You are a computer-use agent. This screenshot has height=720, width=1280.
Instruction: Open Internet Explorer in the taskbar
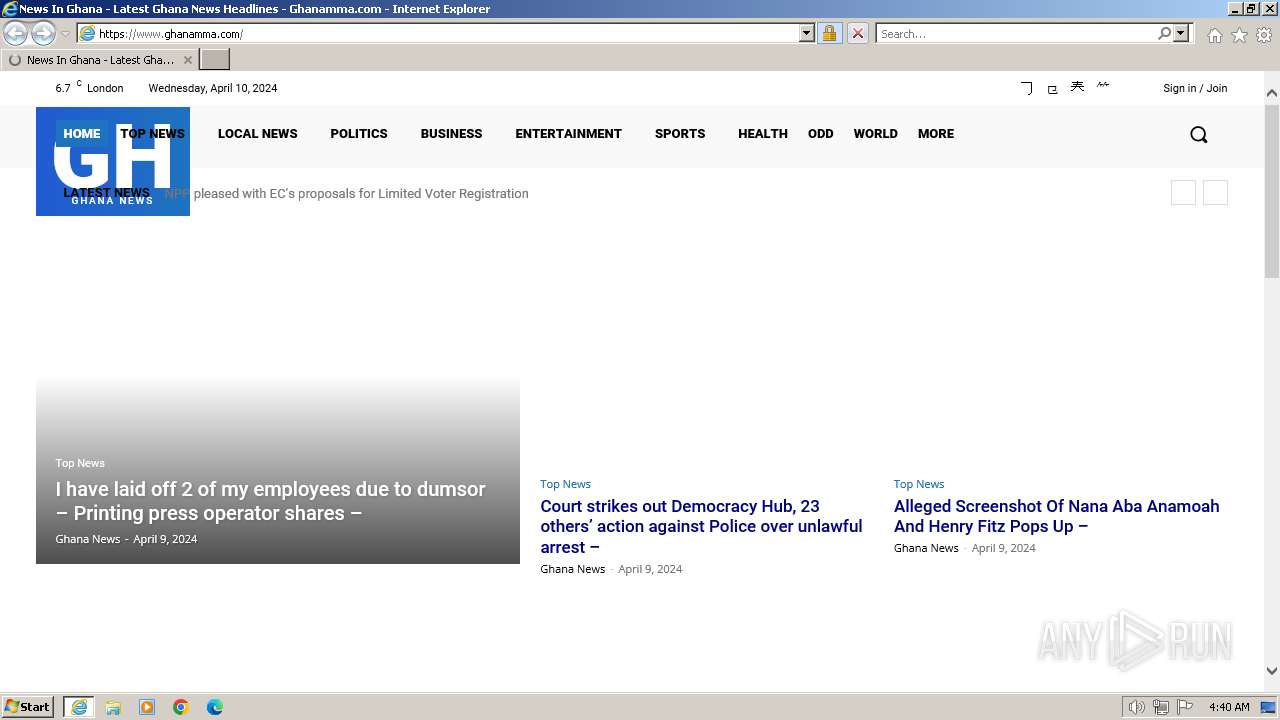coord(79,707)
